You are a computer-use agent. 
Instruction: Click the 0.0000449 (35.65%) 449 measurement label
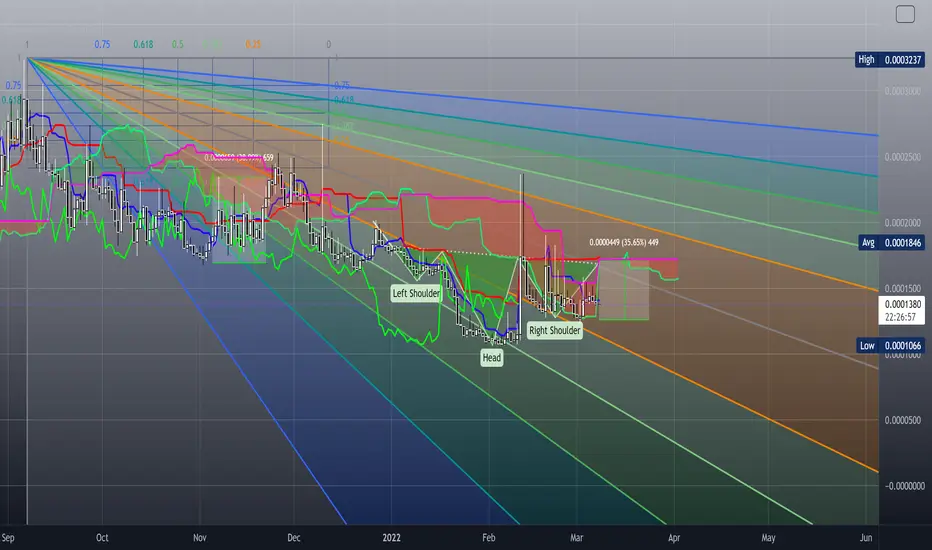(624, 242)
